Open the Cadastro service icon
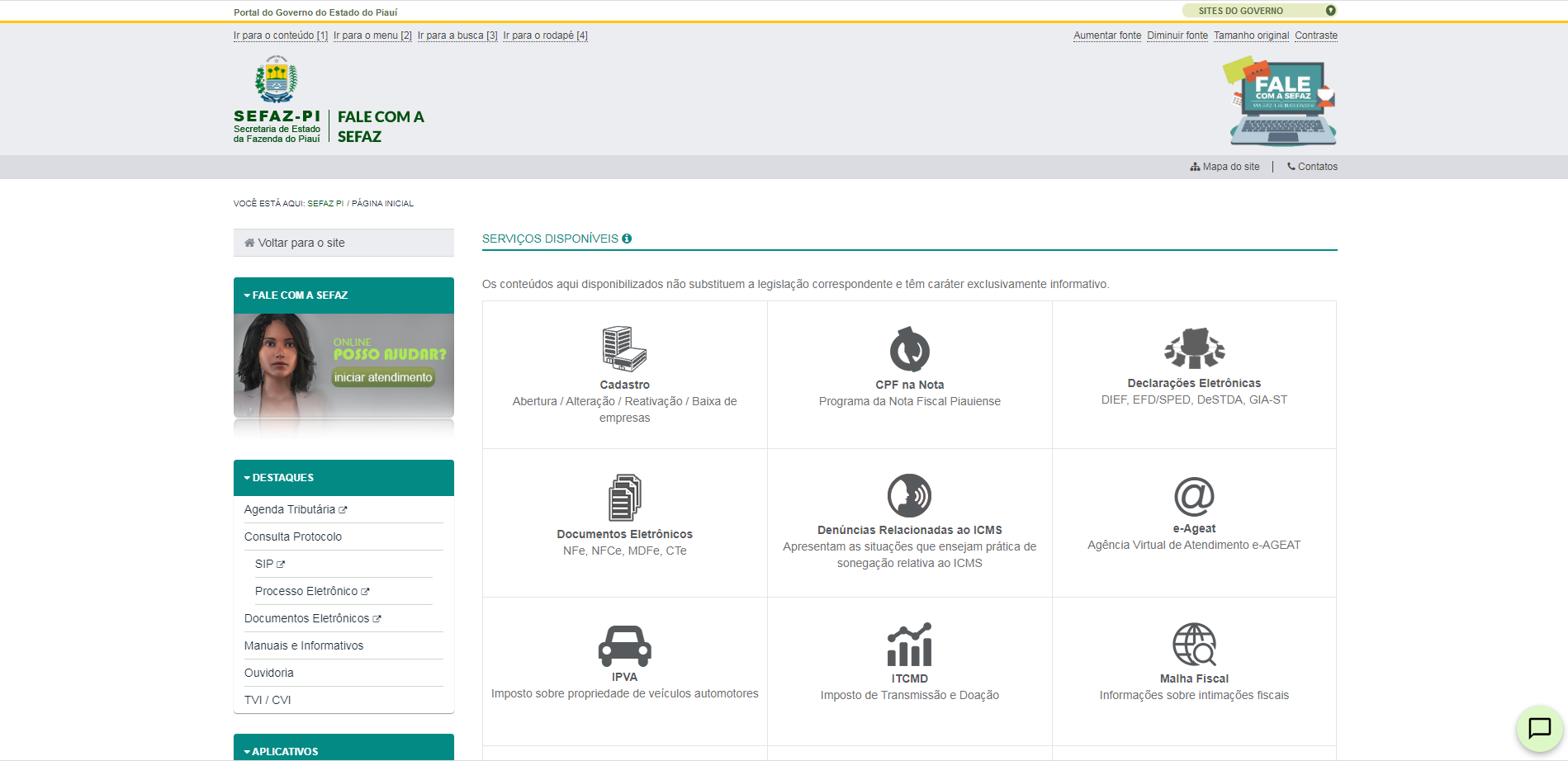 (624, 348)
